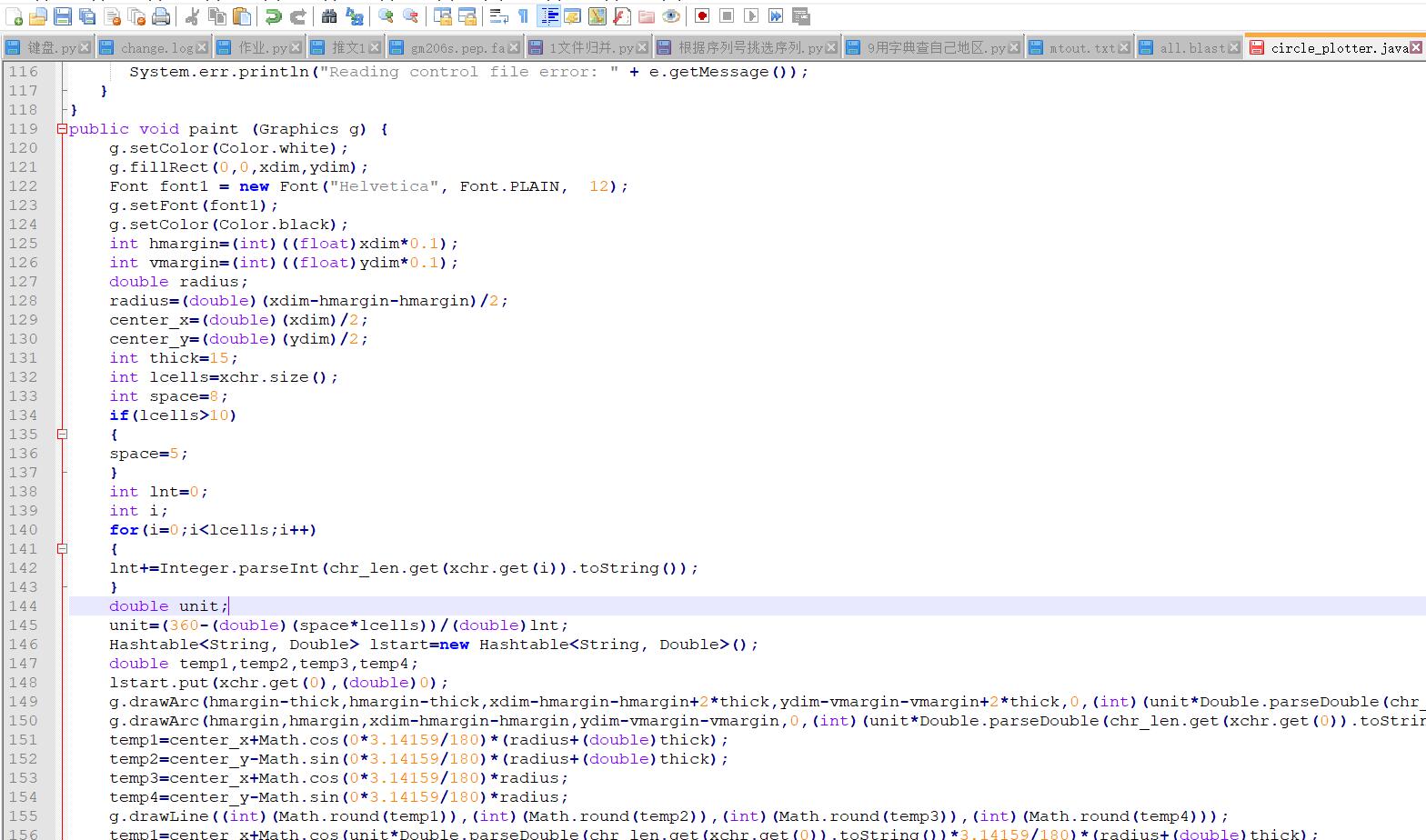Image resolution: width=1426 pixels, height=840 pixels.
Task: Close the current document from the toolbar
Action: point(112,16)
